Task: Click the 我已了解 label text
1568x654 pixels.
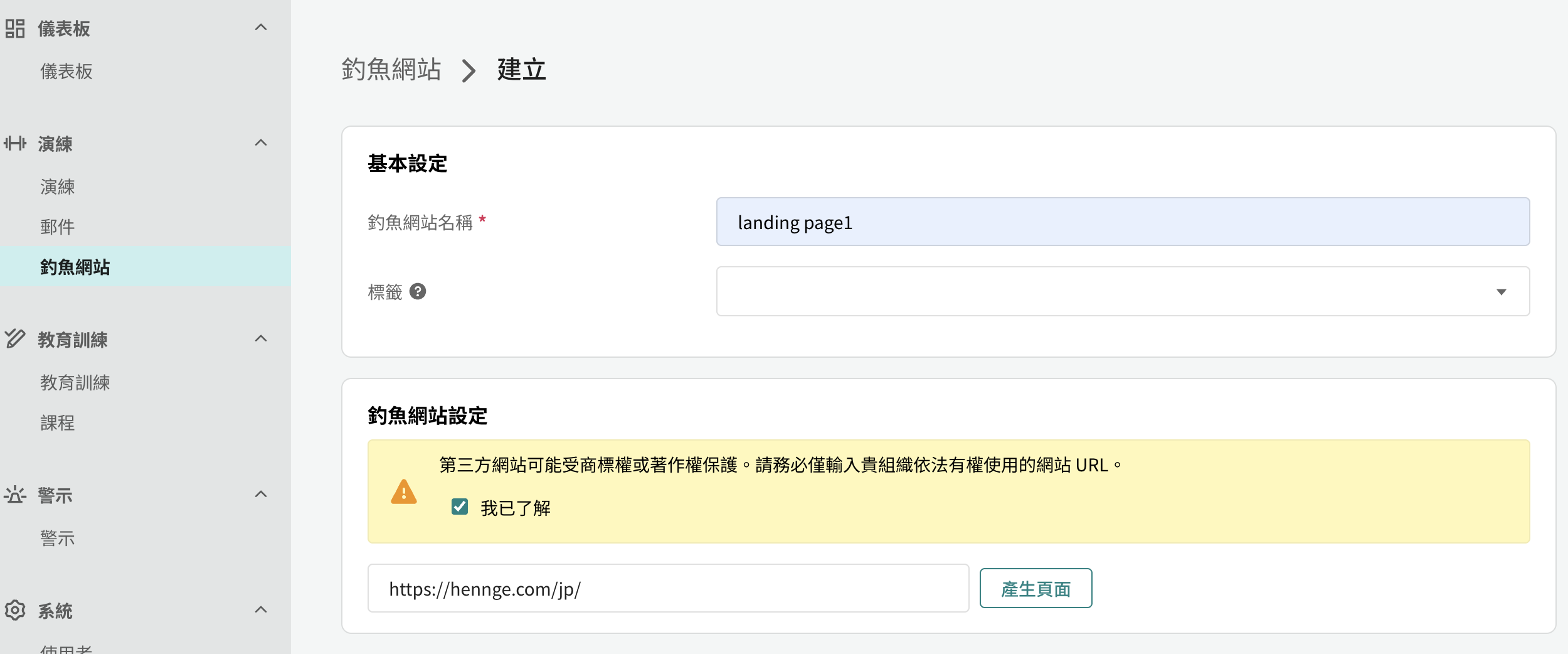Action: (516, 508)
